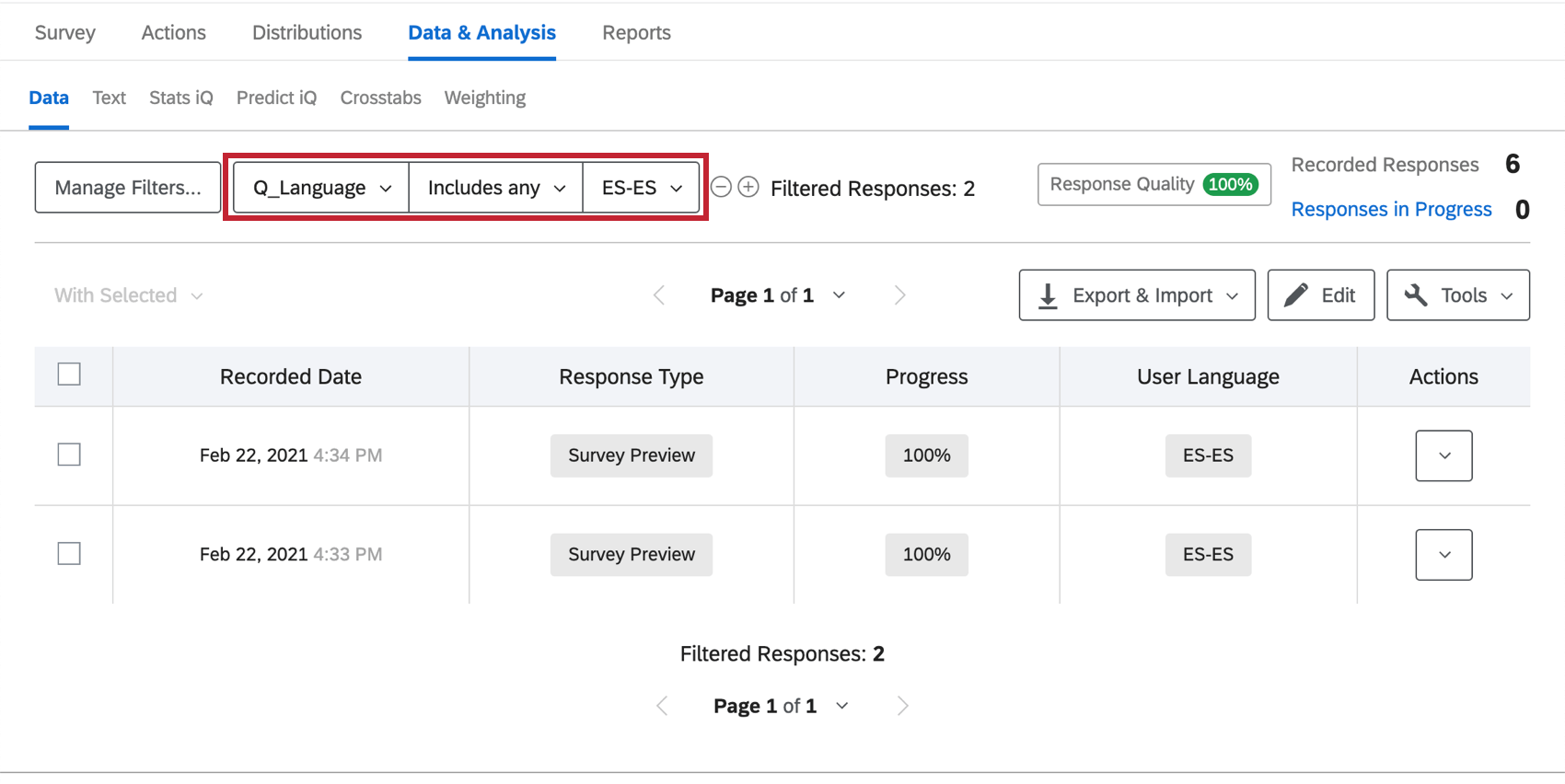Click the 100% progress in 4:33 PM row
This screenshot has height=784, width=1565.
927,555
